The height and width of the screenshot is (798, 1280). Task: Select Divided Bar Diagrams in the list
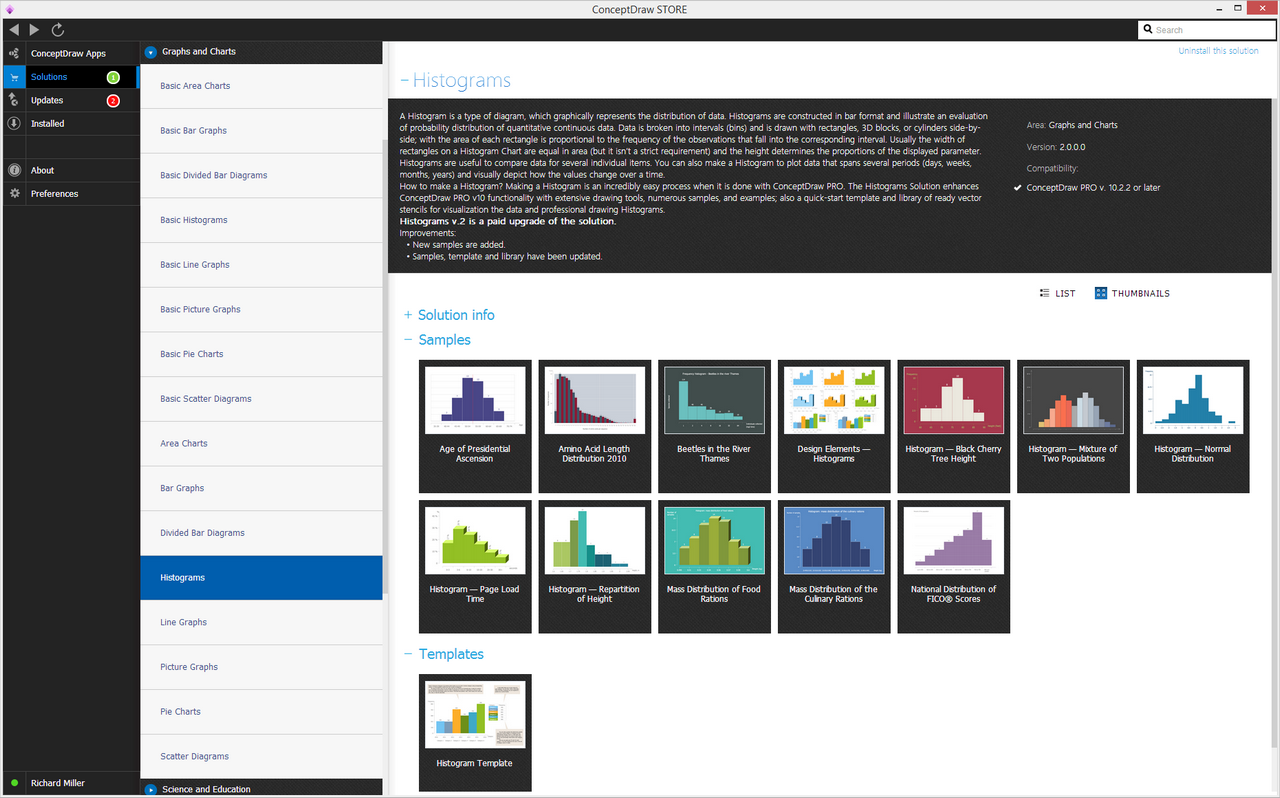tap(261, 533)
